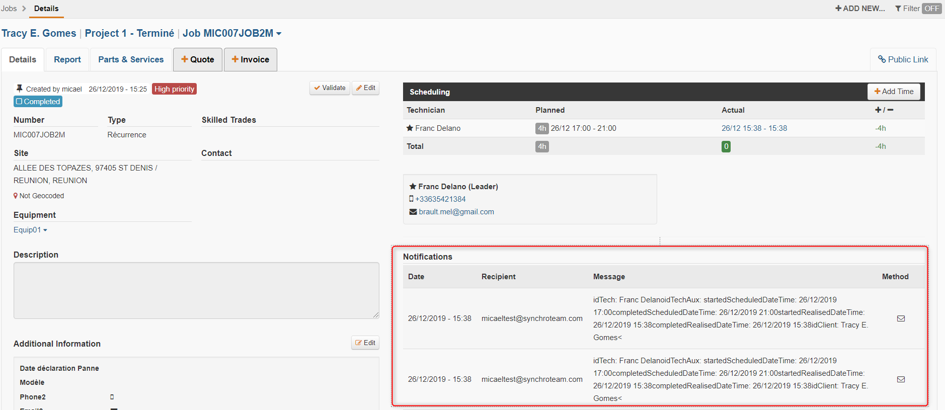945x410 pixels.
Task: Click envelope icon beside brault.mel@gmail.com
Action: [x=413, y=212]
